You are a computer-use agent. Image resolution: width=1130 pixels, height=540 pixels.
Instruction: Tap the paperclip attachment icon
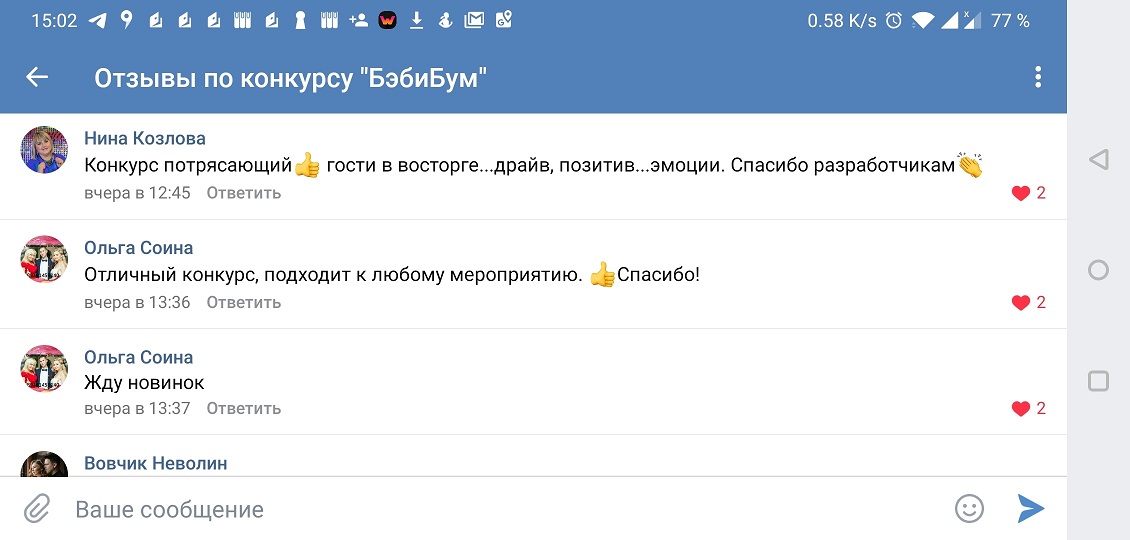pos(37,509)
